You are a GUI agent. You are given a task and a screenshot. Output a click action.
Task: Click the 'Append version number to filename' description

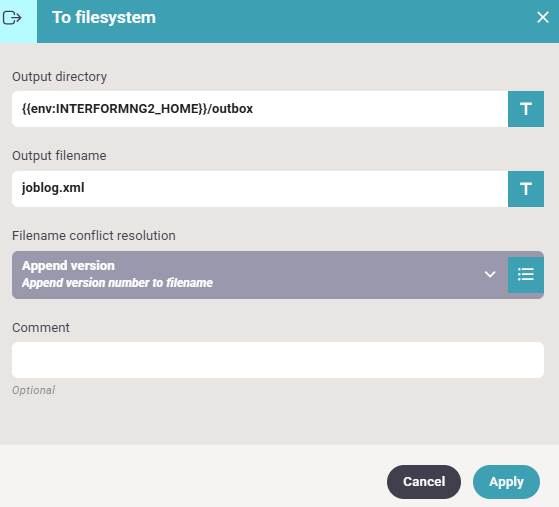coord(117,283)
